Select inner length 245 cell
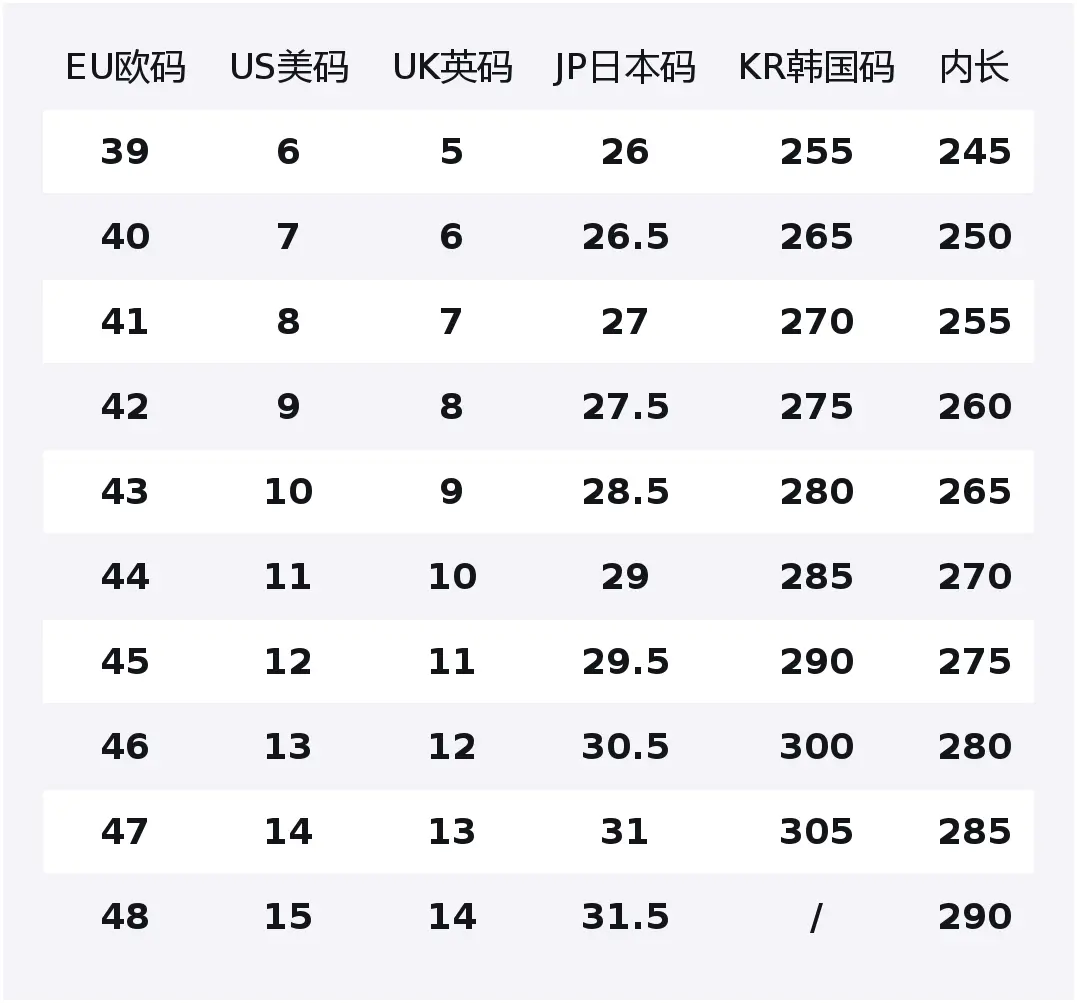 tap(974, 152)
